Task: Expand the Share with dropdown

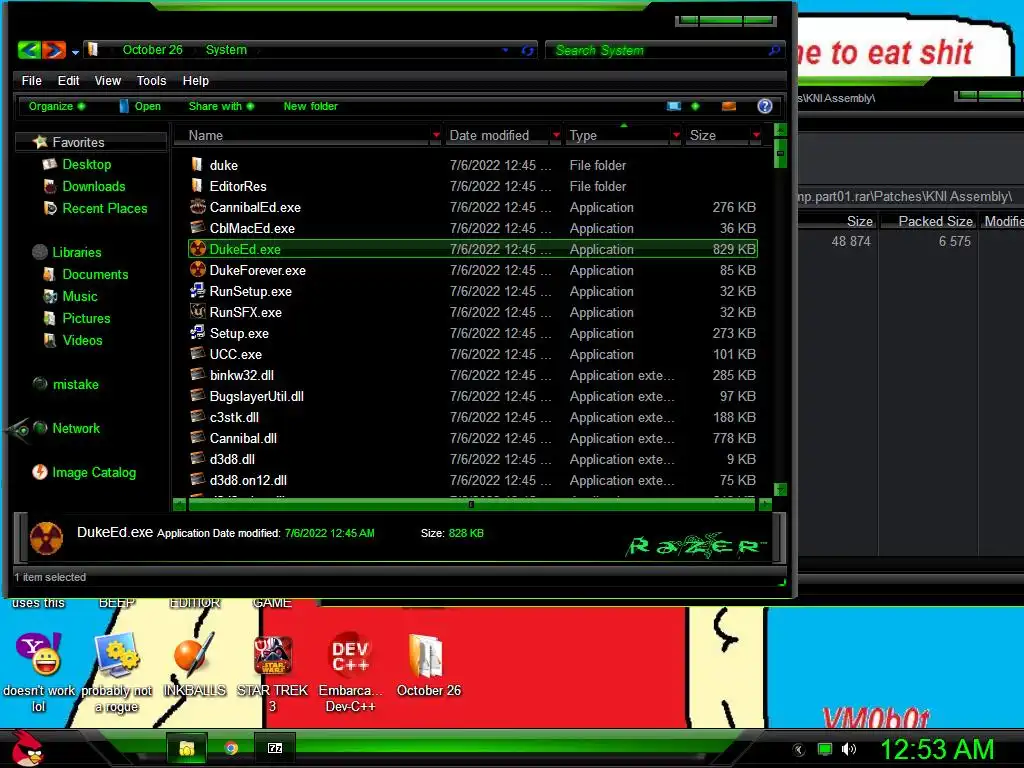Action: [221, 106]
